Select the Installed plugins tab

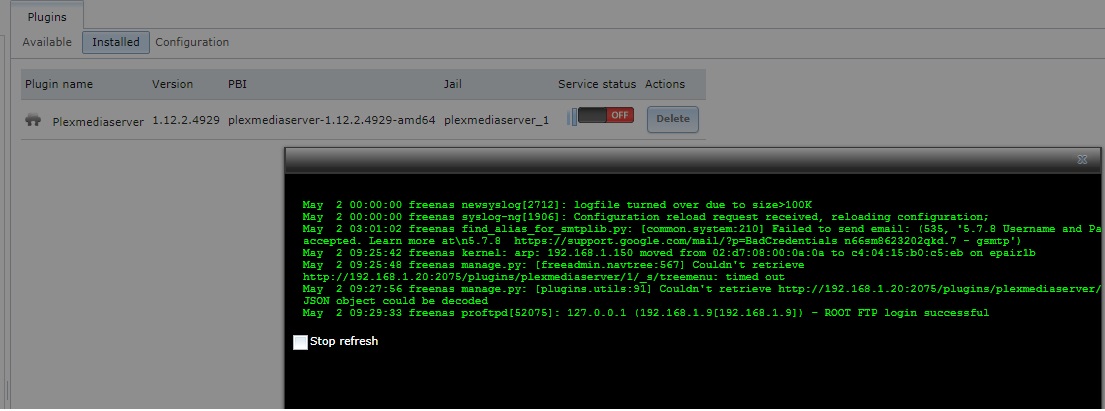click(116, 42)
